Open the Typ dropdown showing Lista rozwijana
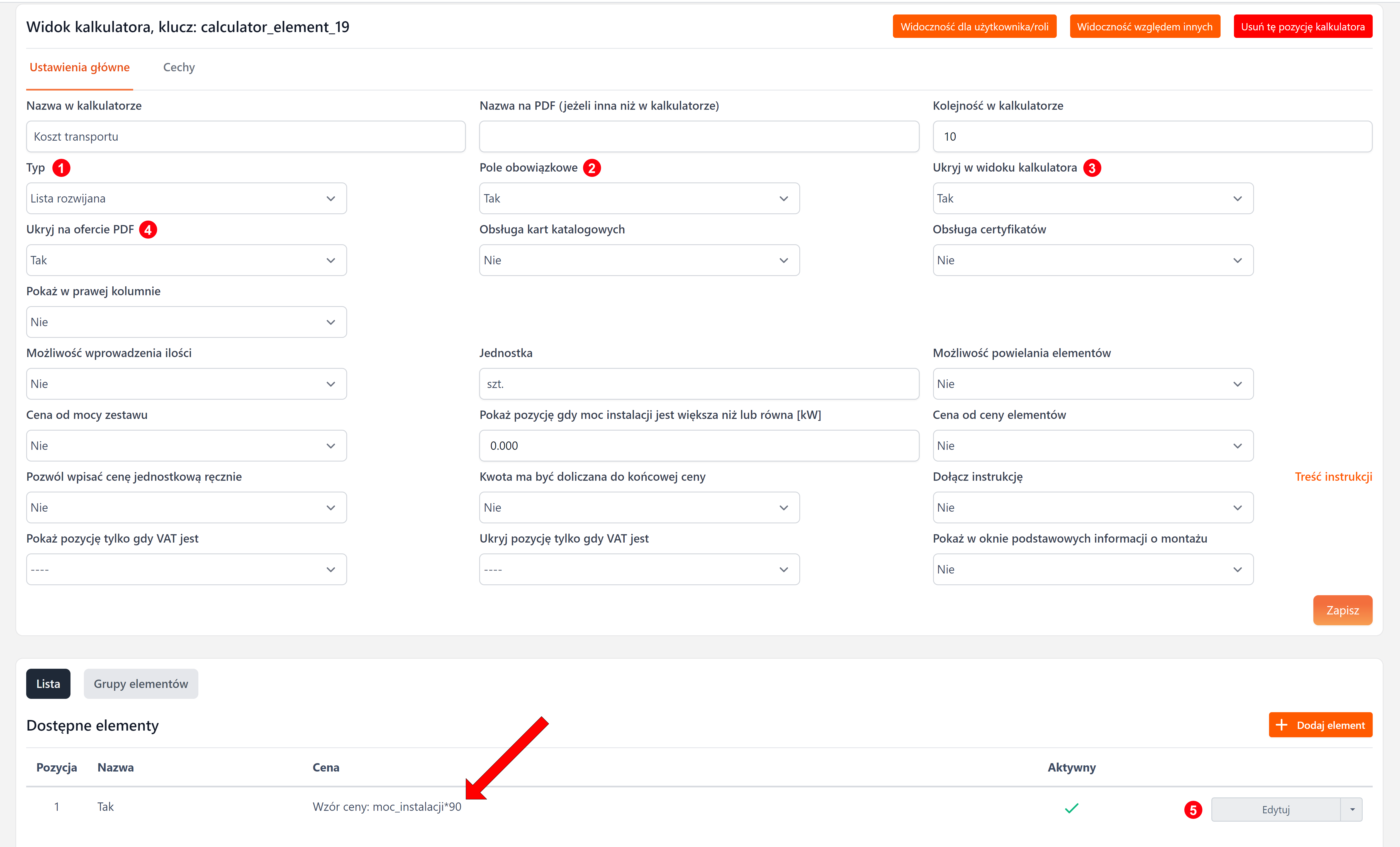The image size is (1400, 847). [186, 198]
